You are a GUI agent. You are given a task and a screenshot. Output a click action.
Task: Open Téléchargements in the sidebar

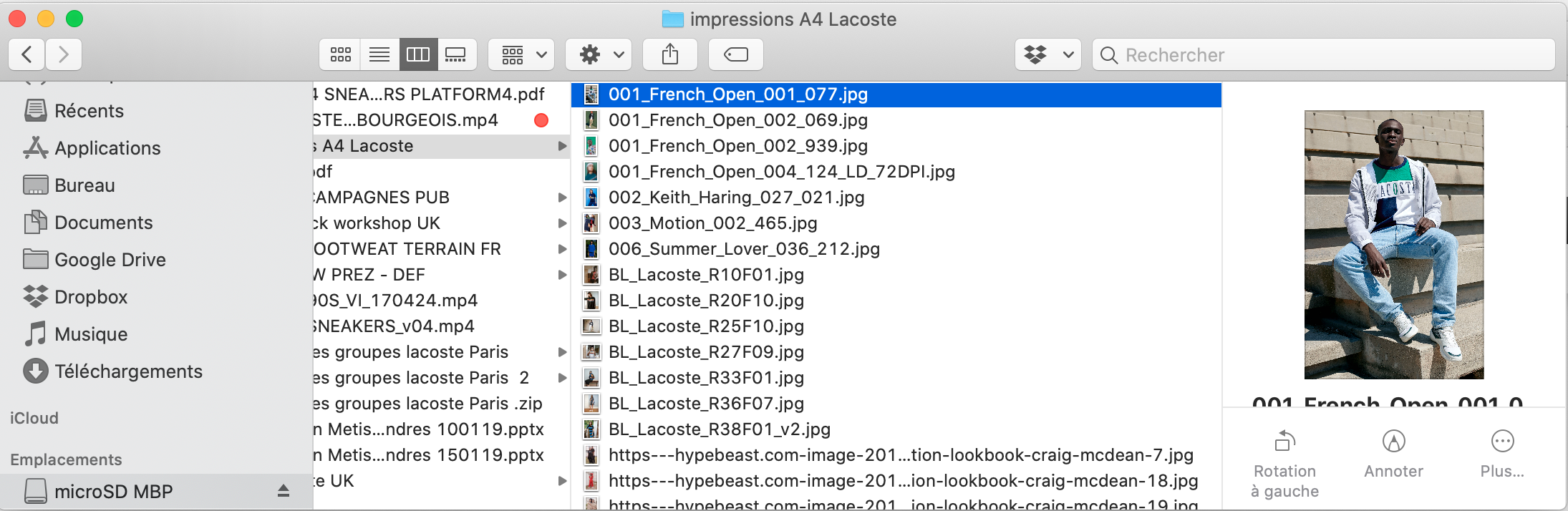(x=128, y=371)
